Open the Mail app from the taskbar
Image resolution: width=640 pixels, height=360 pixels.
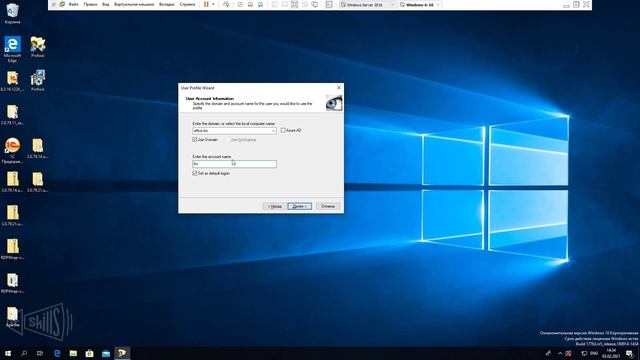(106, 353)
